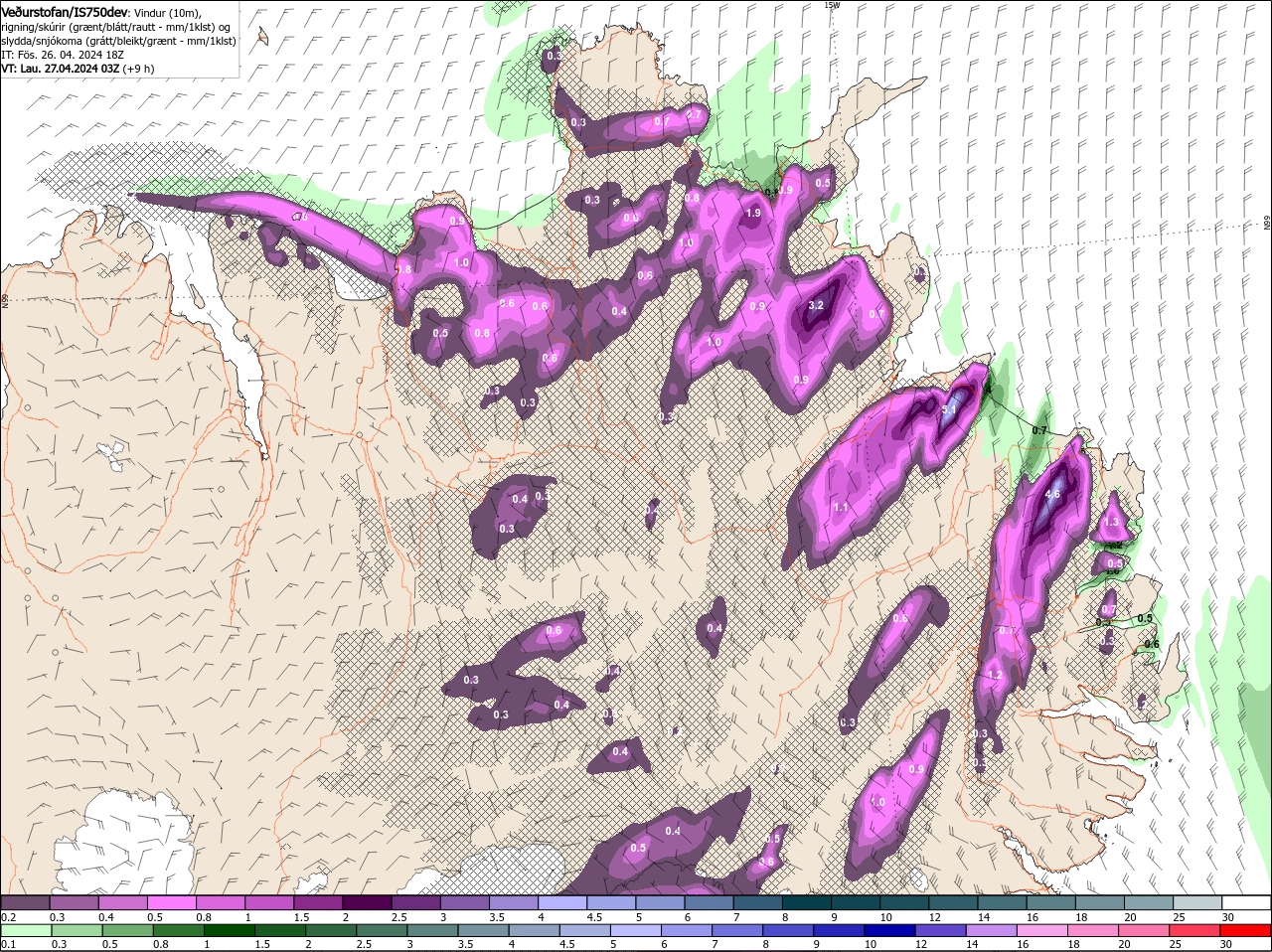Viewport: 1272px width, 952px height.
Task: Click the upper legend label 0.2
Action: 8,916
